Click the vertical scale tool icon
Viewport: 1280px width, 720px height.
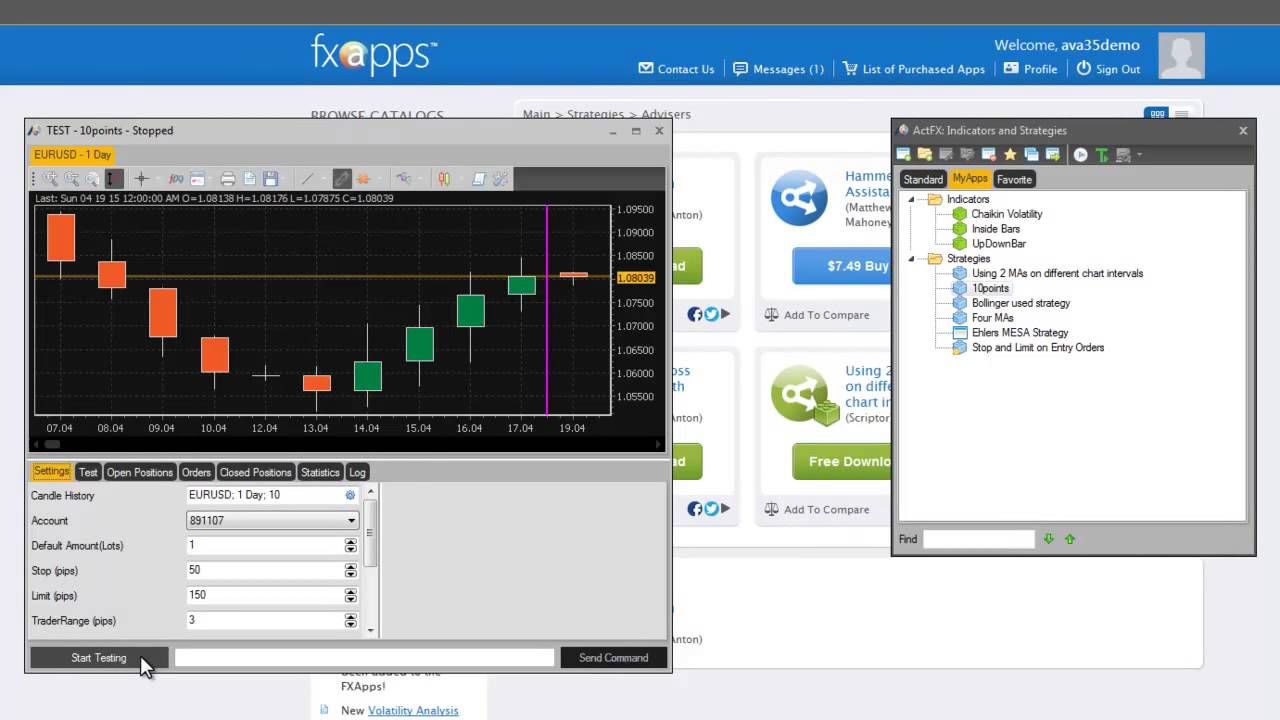(x=114, y=179)
